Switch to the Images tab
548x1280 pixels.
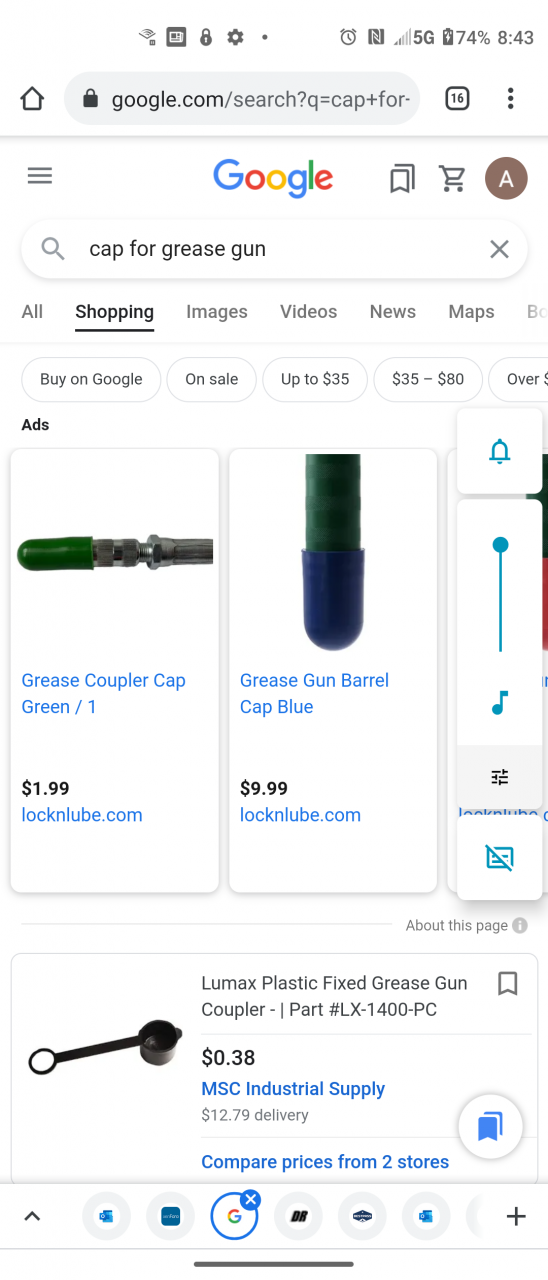pos(217,312)
